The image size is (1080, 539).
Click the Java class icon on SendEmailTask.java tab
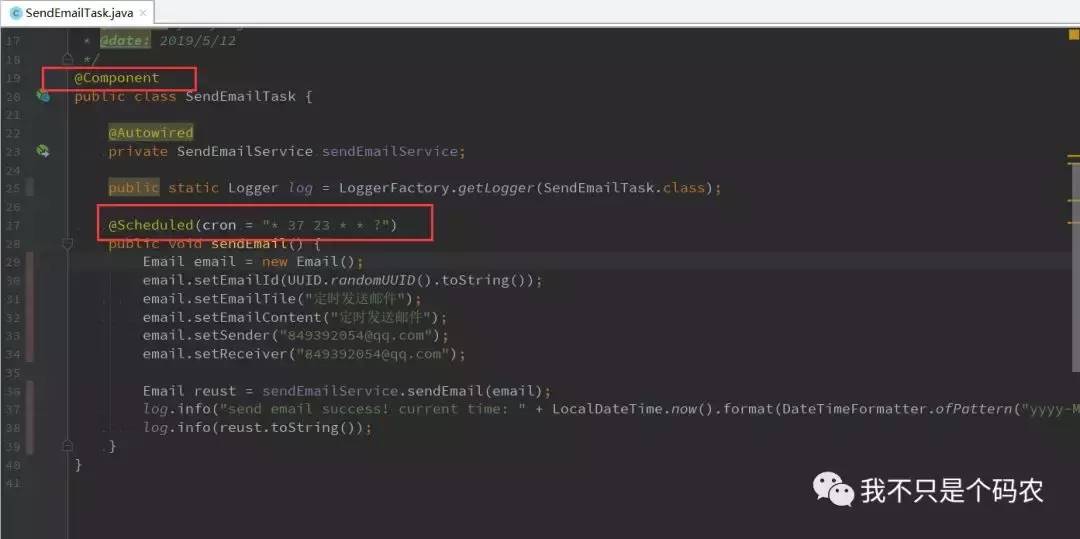click(x=15, y=13)
